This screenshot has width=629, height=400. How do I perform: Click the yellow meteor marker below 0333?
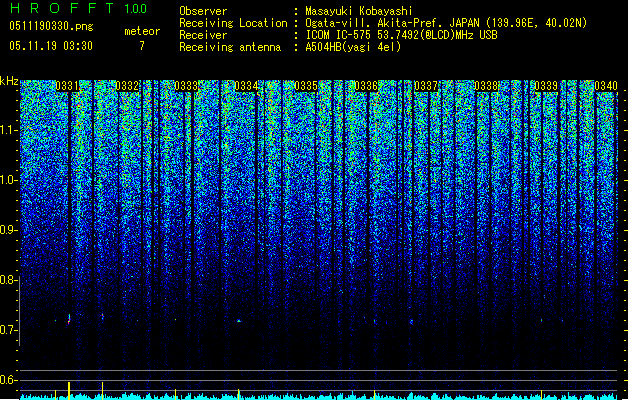click(x=175, y=394)
